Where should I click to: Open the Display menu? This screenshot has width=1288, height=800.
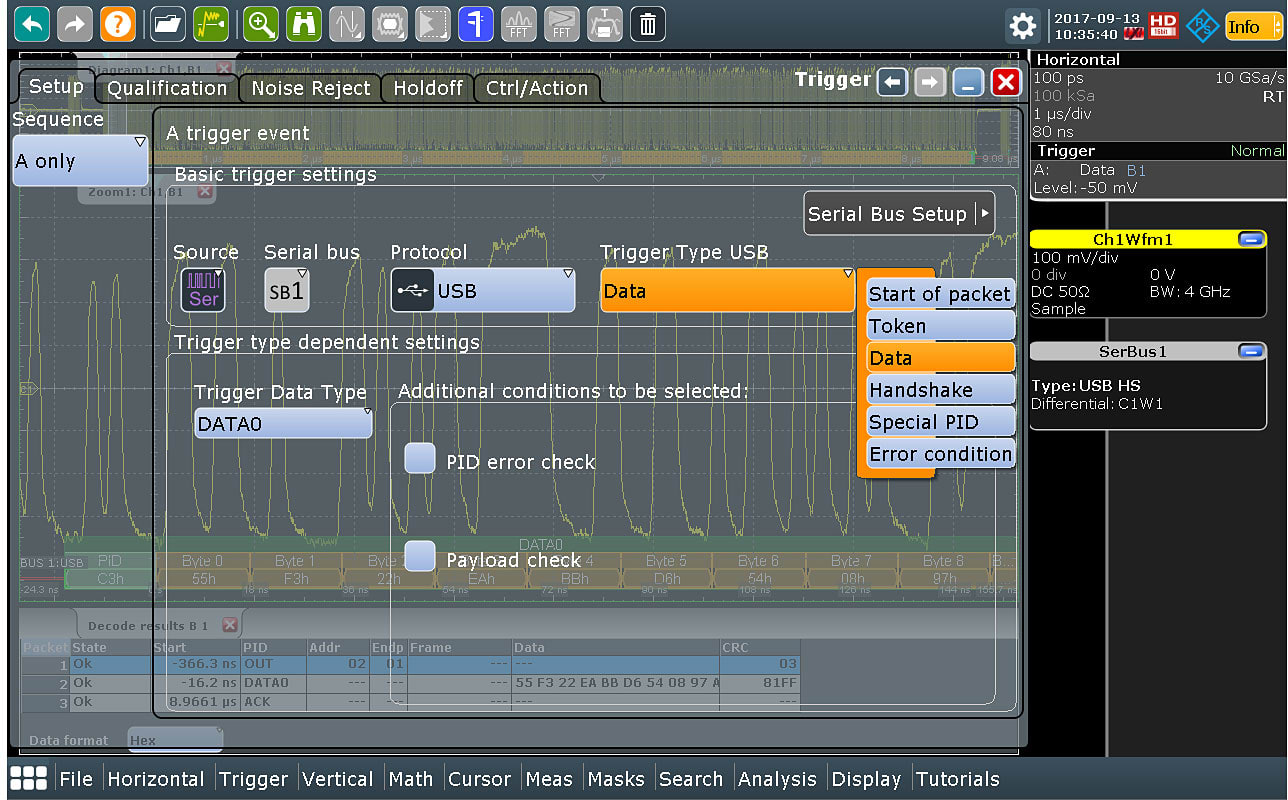pyautogui.click(x=866, y=779)
